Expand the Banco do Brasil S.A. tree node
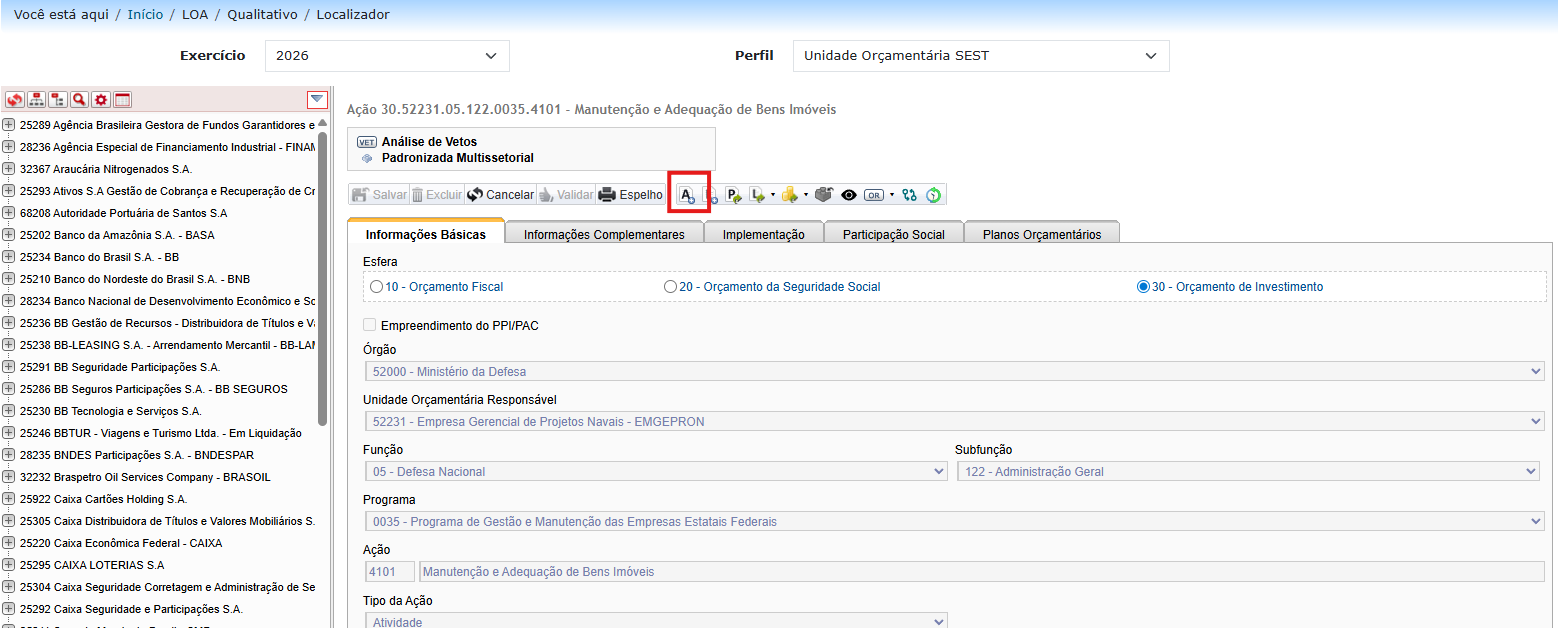This screenshot has height=628, width=1558. point(9,257)
